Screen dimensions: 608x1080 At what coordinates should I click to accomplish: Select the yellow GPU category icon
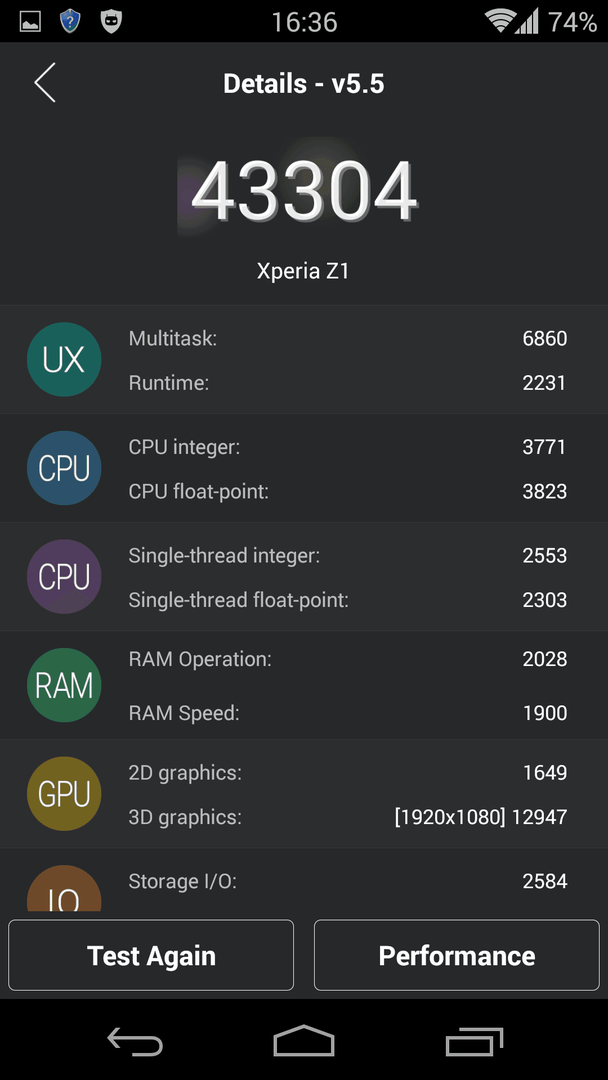pos(64,793)
